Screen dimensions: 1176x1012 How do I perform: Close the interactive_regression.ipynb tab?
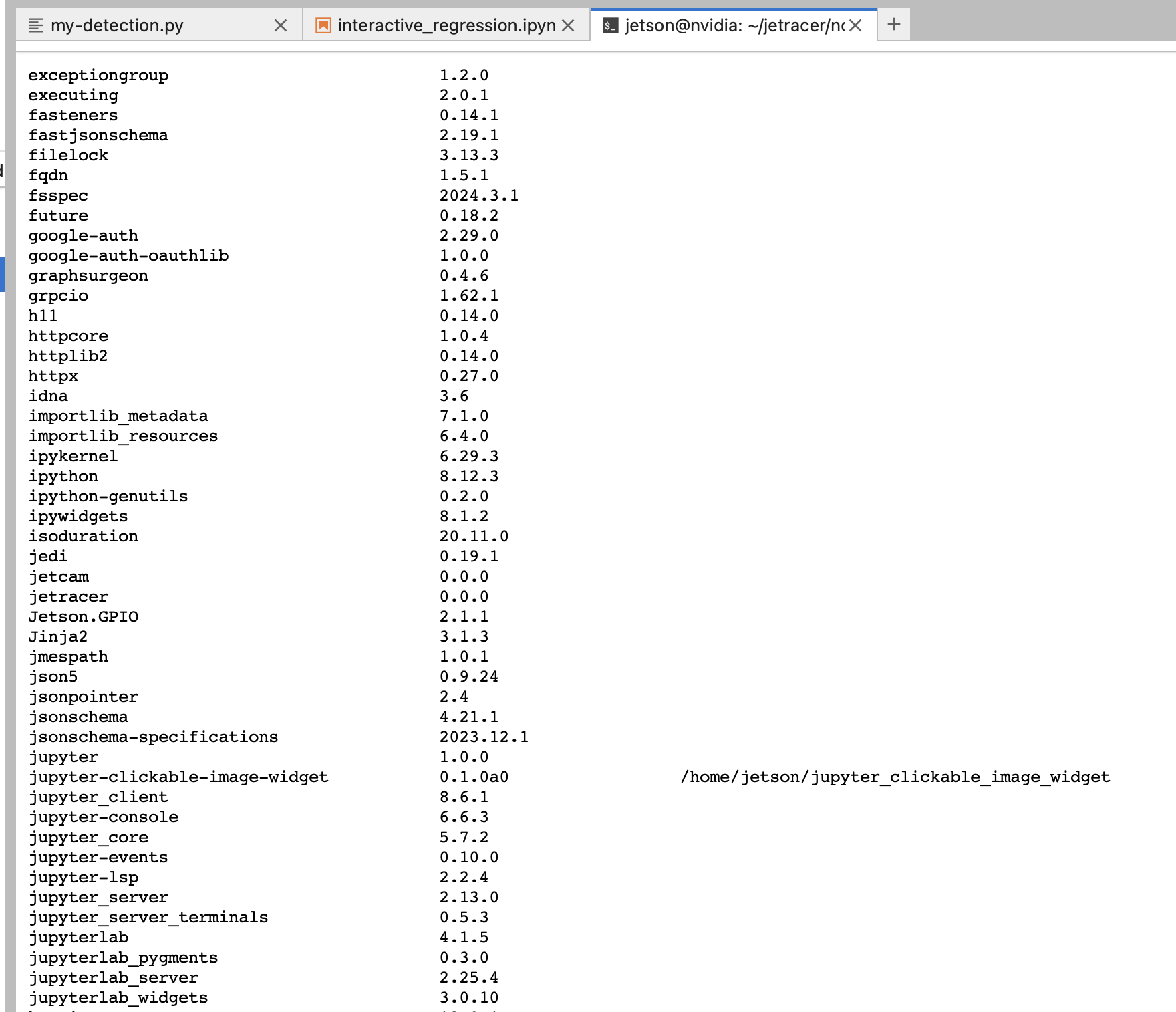(569, 25)
